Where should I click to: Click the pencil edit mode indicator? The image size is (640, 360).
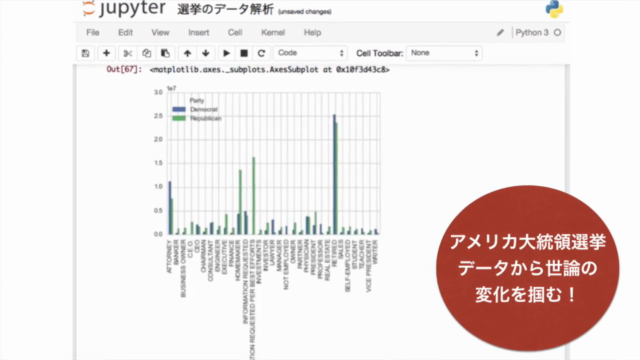[500, 33]
